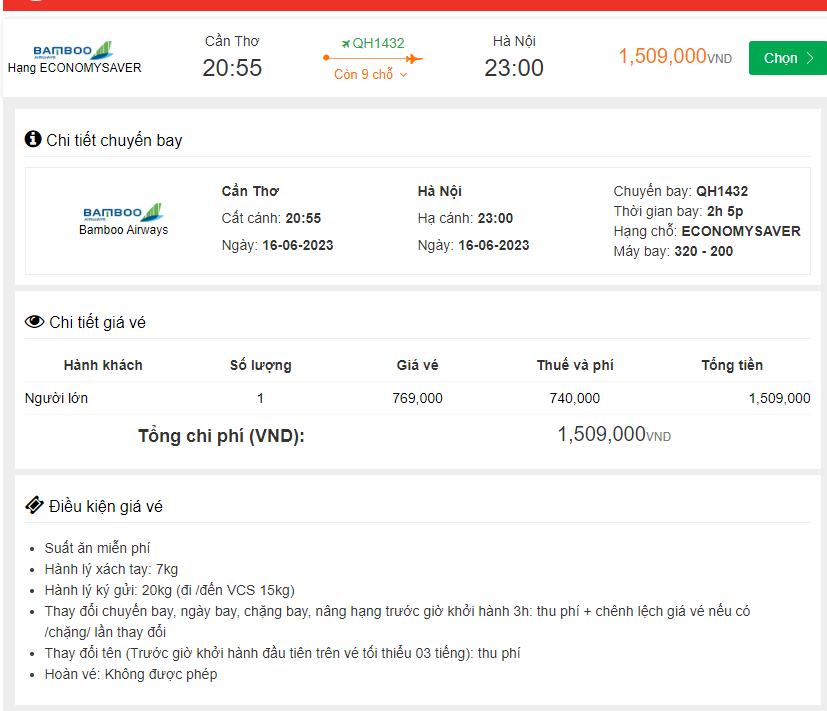Viewport: 827px width, 711px height.
Task: Click the chevron next to Còn 9 chỗ
Action: point(404,75)
